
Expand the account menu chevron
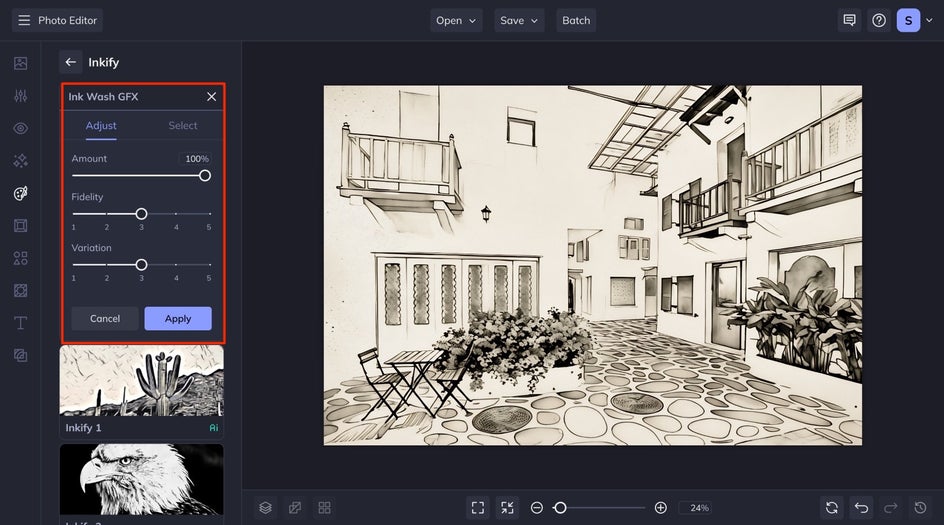point(929,20)
